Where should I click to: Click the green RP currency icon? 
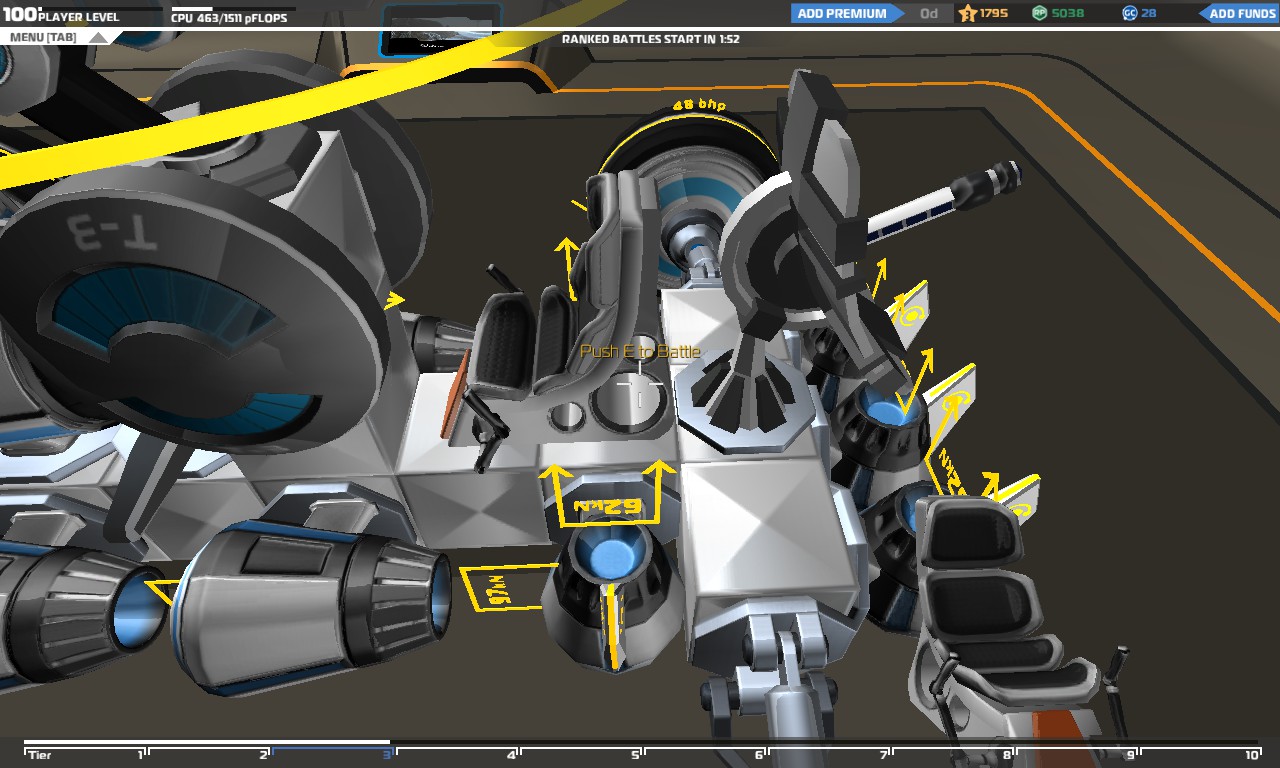point(1039,13)
